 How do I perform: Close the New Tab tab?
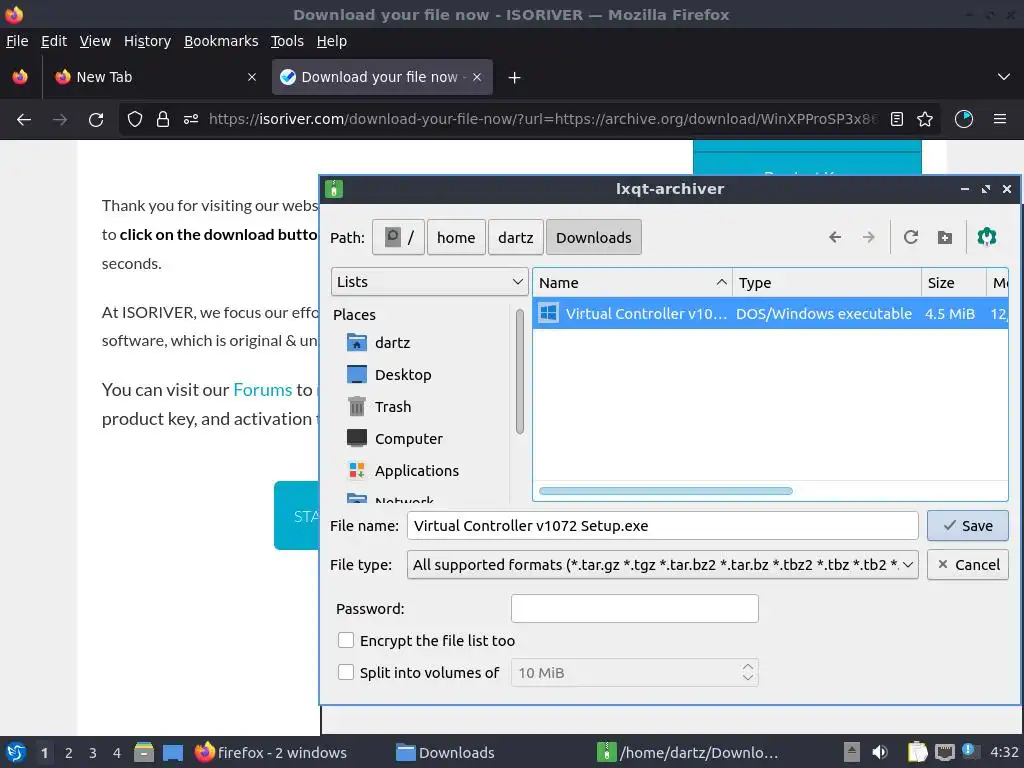point(252,77)
